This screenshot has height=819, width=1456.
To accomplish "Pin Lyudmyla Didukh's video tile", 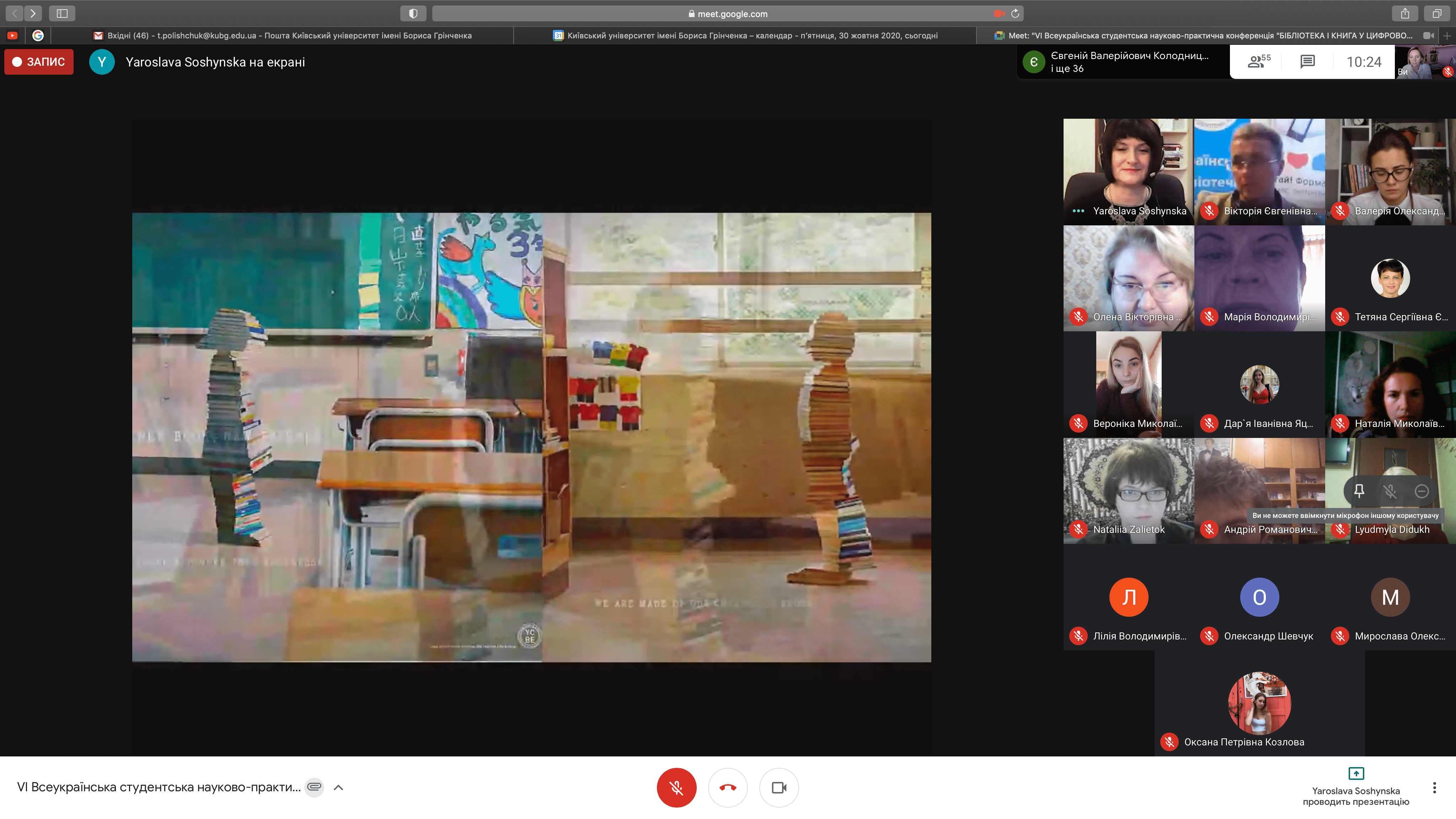I will point(1359,491).
